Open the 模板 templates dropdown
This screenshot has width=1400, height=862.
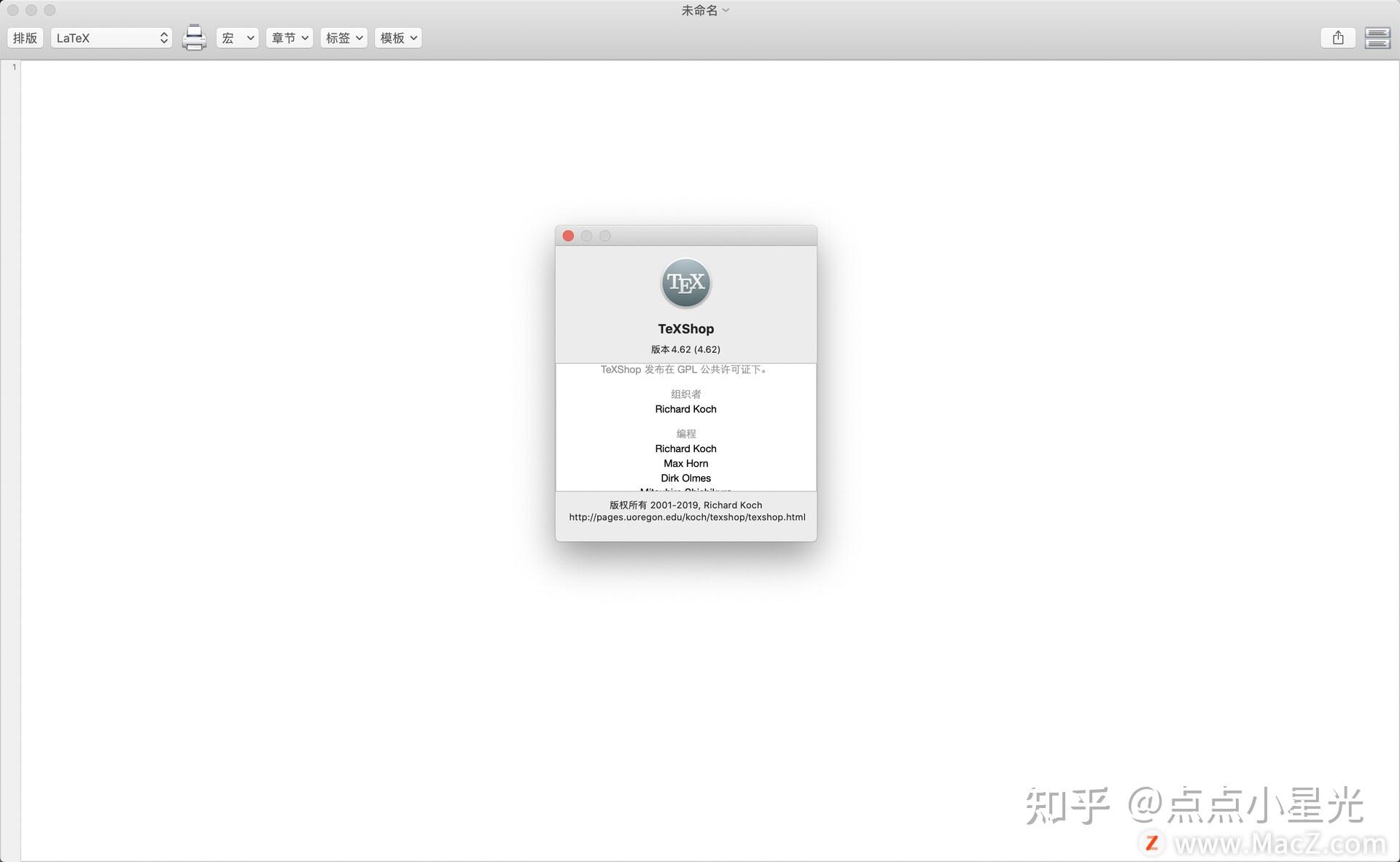click(397, 37)
